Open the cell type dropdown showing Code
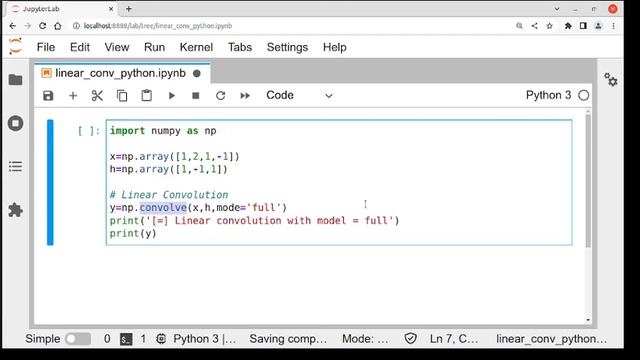Viewport: 640px width, 360px height. [x=299, y=96]
